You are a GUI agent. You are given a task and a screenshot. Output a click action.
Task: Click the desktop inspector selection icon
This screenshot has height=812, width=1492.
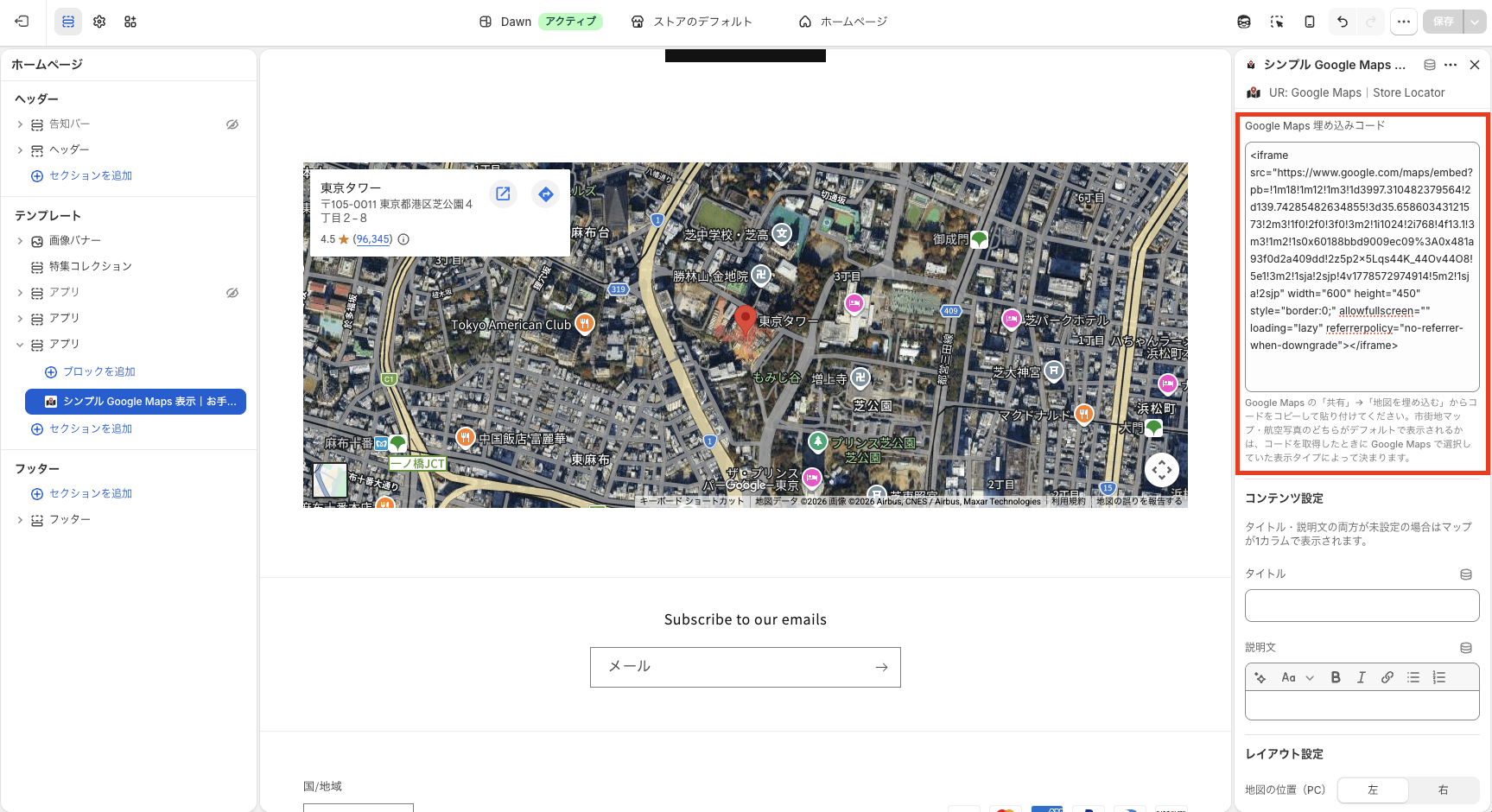click(1277, 22)
